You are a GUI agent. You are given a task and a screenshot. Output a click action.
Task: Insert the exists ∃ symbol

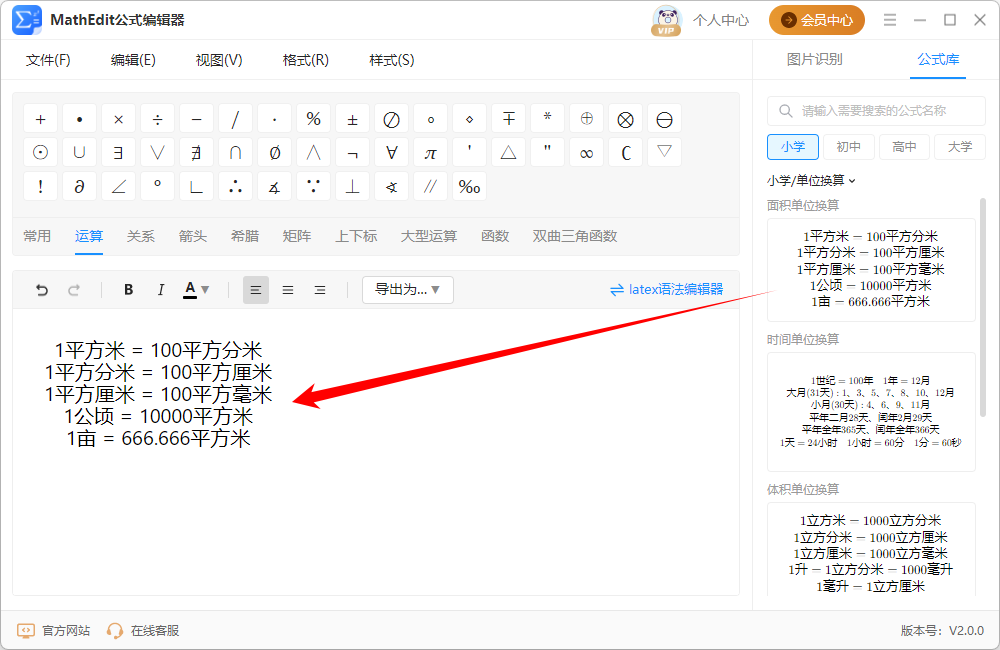(x=119, y=152)
